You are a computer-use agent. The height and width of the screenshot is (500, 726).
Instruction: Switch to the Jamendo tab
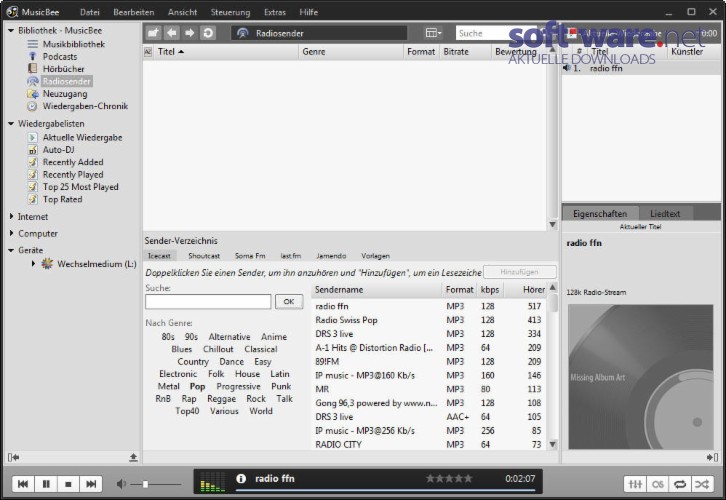[x=331, y=256]
